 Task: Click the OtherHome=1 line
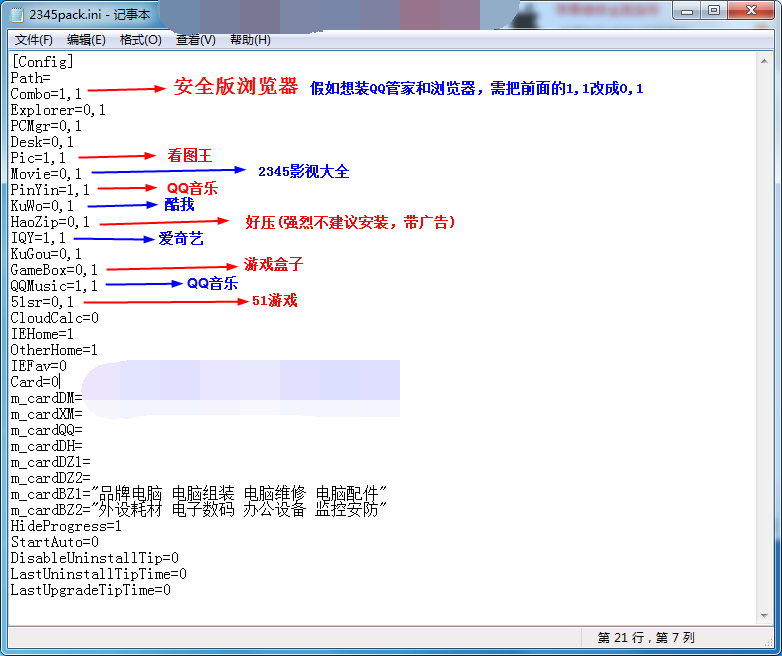tap(54, 350)
